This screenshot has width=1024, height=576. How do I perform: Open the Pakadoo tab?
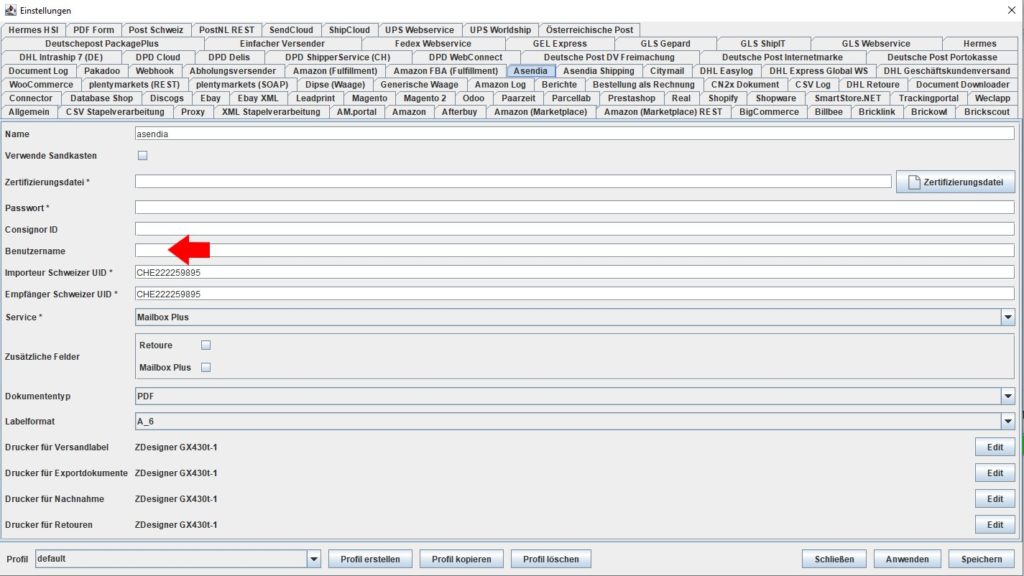click(102, 71)
